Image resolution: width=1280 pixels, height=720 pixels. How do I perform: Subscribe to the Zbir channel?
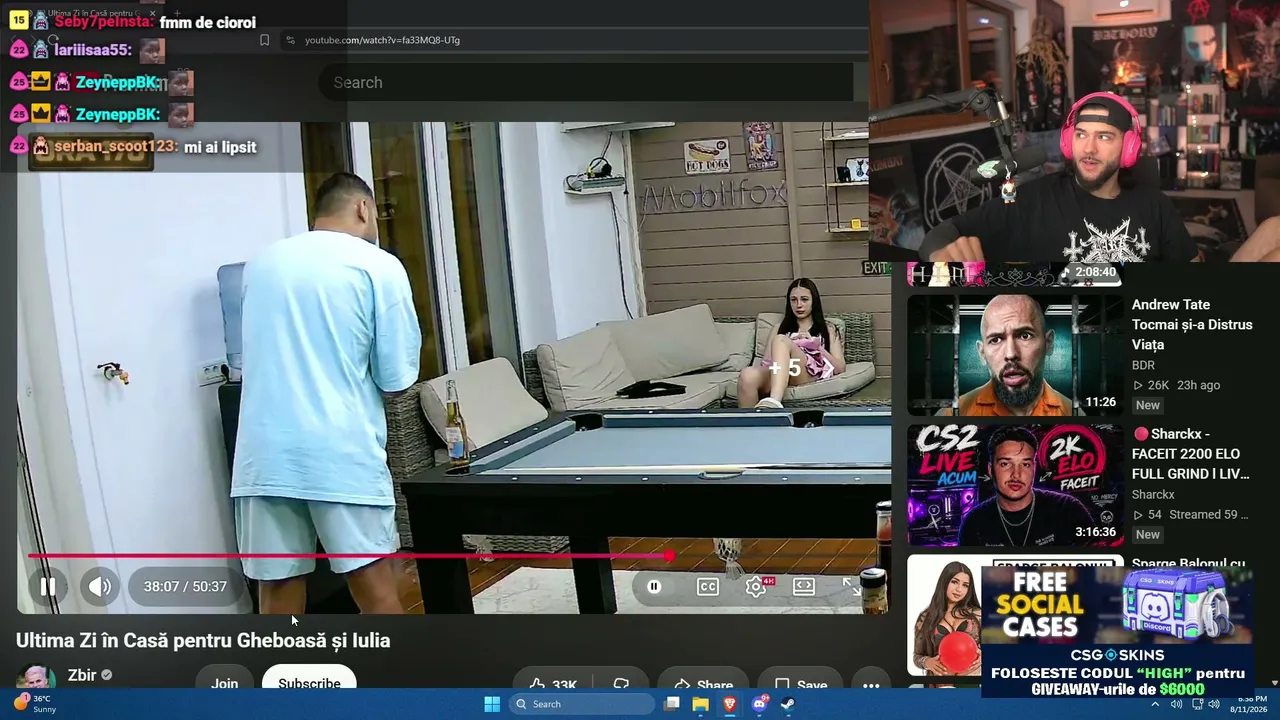pos(309,683)
